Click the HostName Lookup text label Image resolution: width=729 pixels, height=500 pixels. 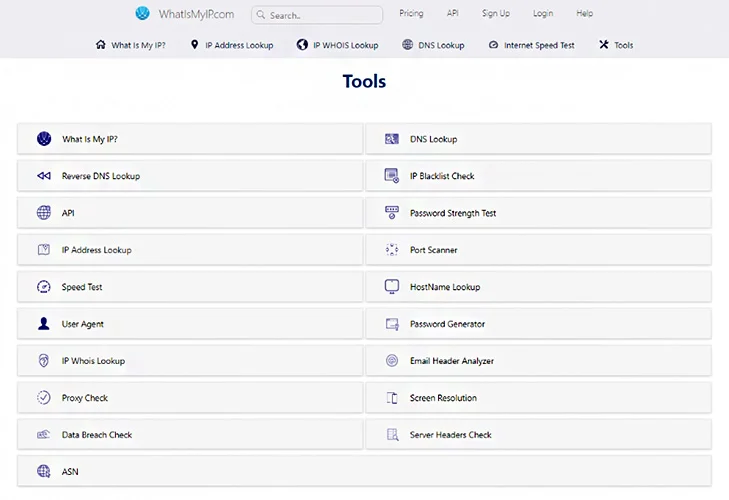click(445, 287)
